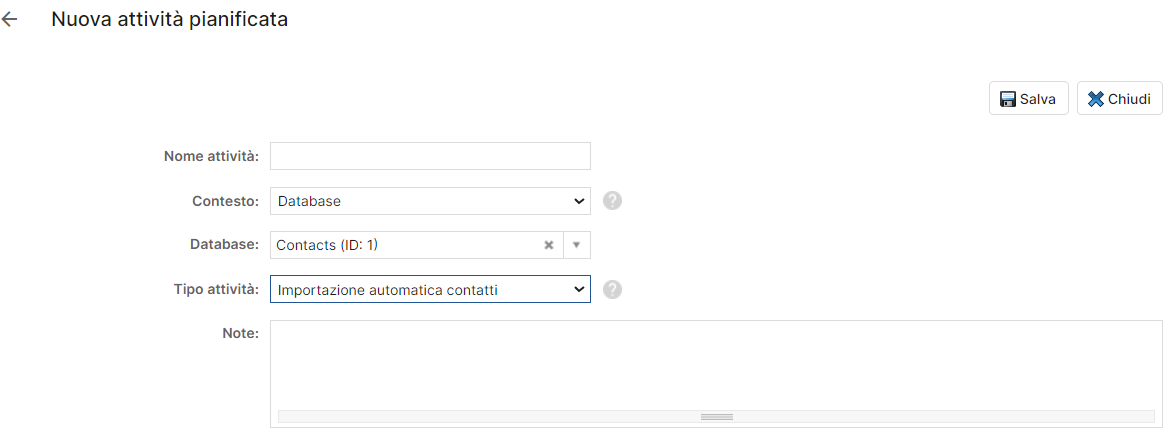Screen dimensions: 1168x432
Task: Open the help icon beside Contesto
Action: [612, 201]
